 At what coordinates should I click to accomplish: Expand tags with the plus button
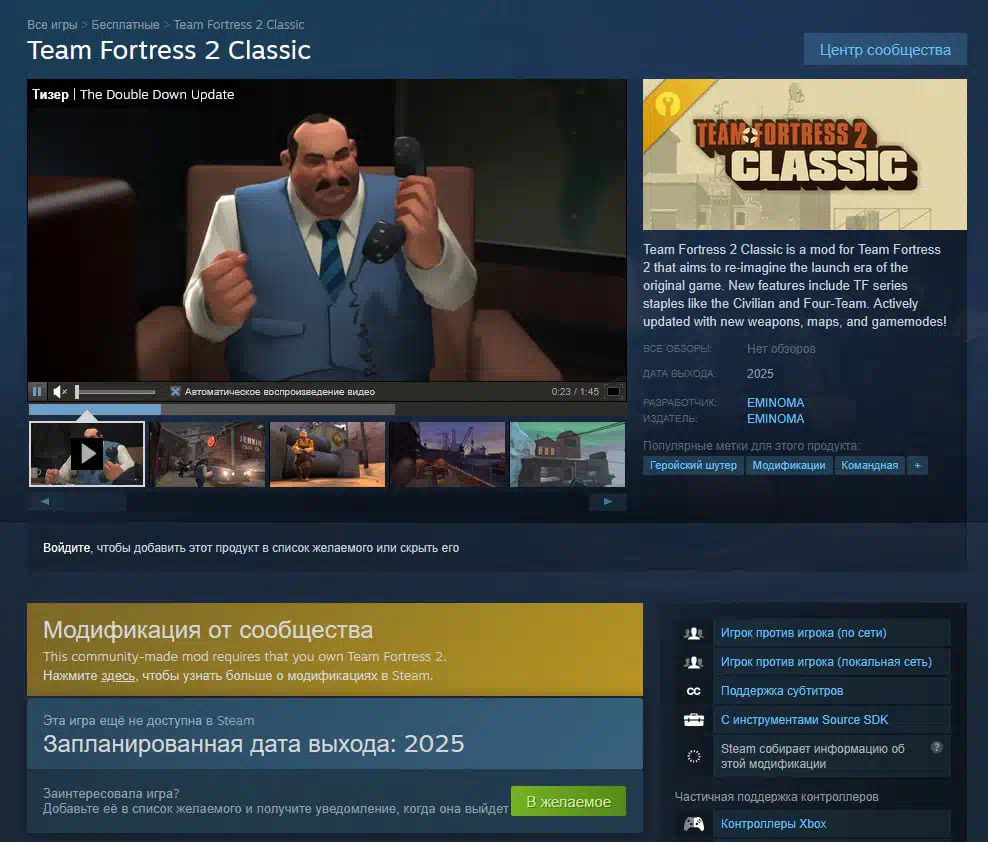point(917,465)
